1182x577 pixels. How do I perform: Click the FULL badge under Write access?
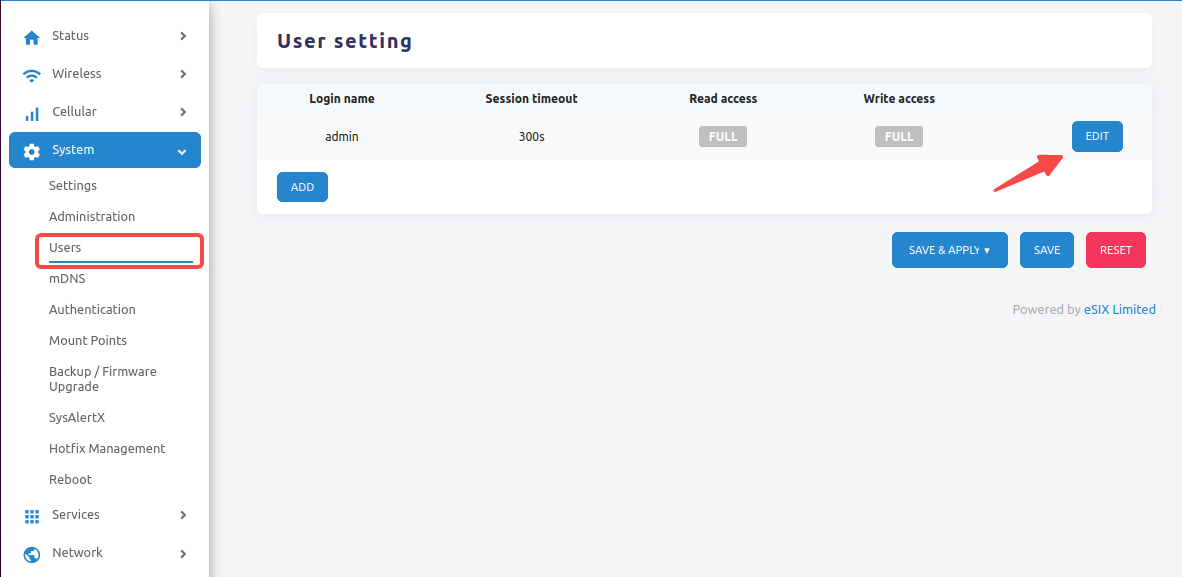[x=898, y=136]
